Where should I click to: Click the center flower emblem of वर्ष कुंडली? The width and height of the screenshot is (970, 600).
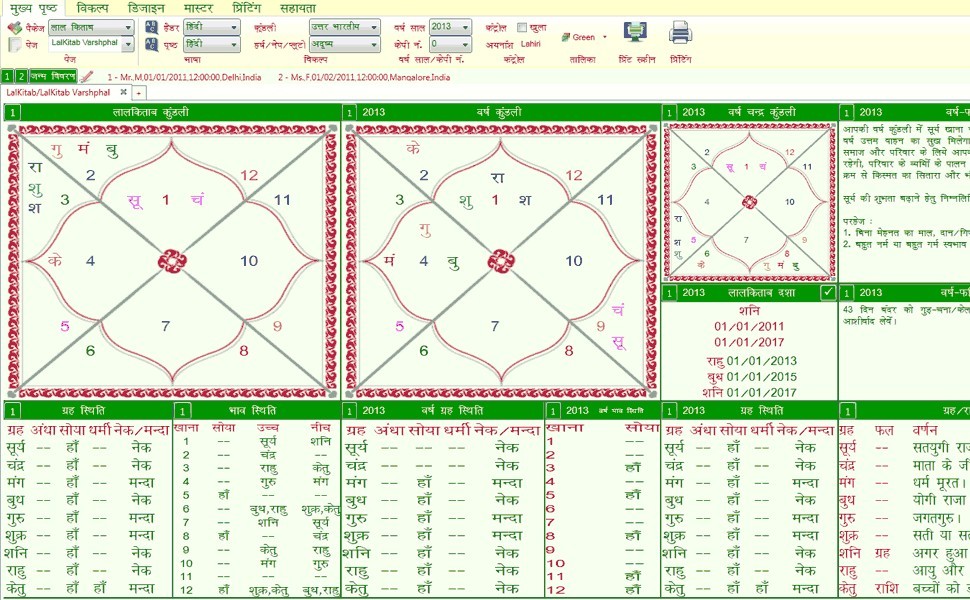501,261
